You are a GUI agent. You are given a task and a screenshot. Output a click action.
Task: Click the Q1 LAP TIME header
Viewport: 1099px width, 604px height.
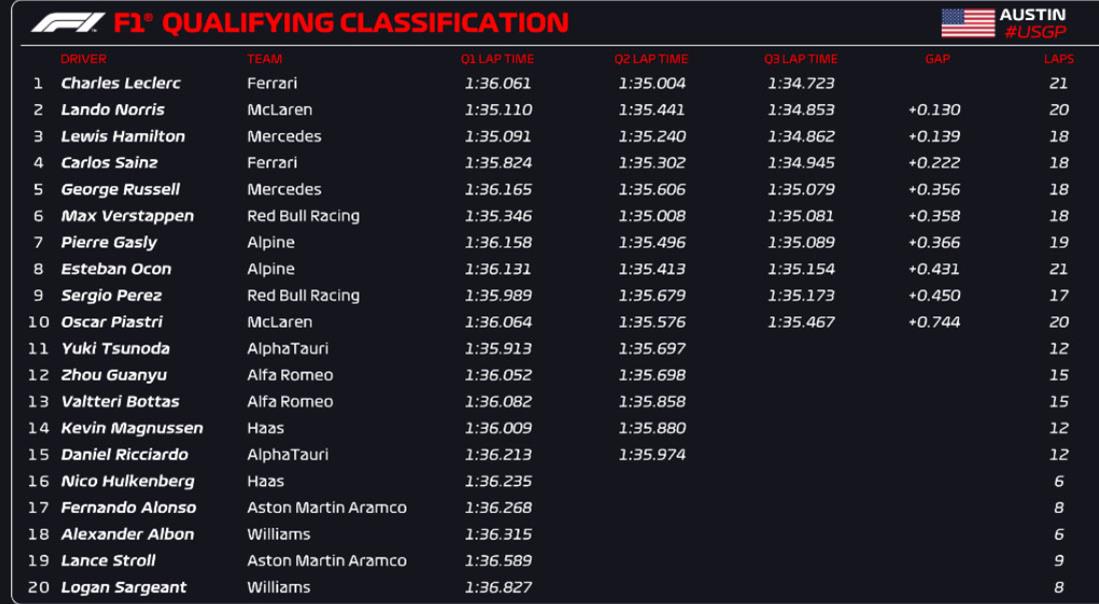497,59
